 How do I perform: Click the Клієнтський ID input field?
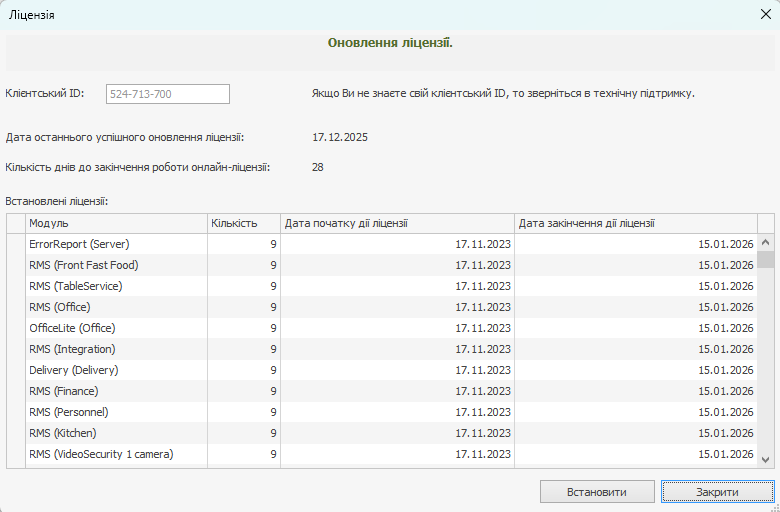point(167,94)
